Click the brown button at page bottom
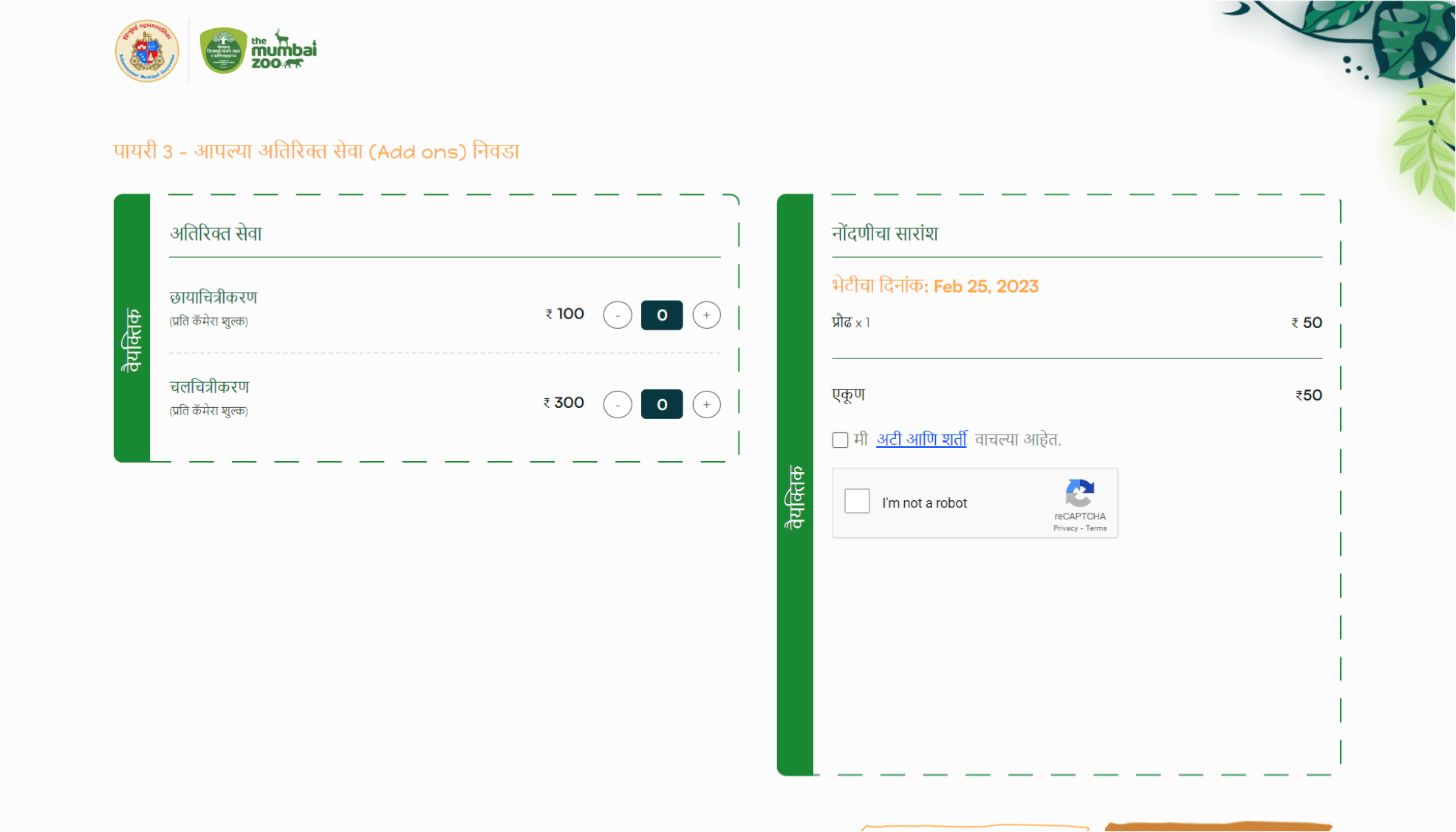The image size is (1456, 832). (1218, 826)
